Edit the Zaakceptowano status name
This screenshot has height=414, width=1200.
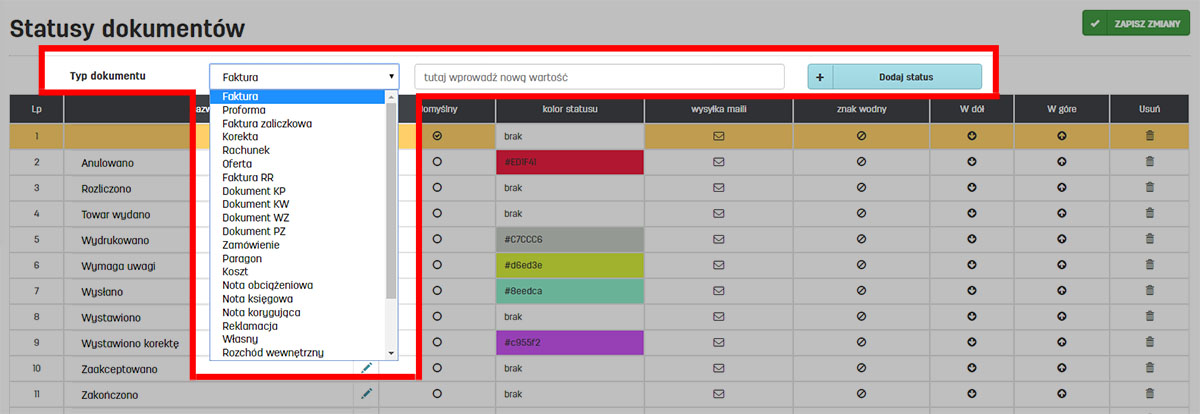pos(365,369)
